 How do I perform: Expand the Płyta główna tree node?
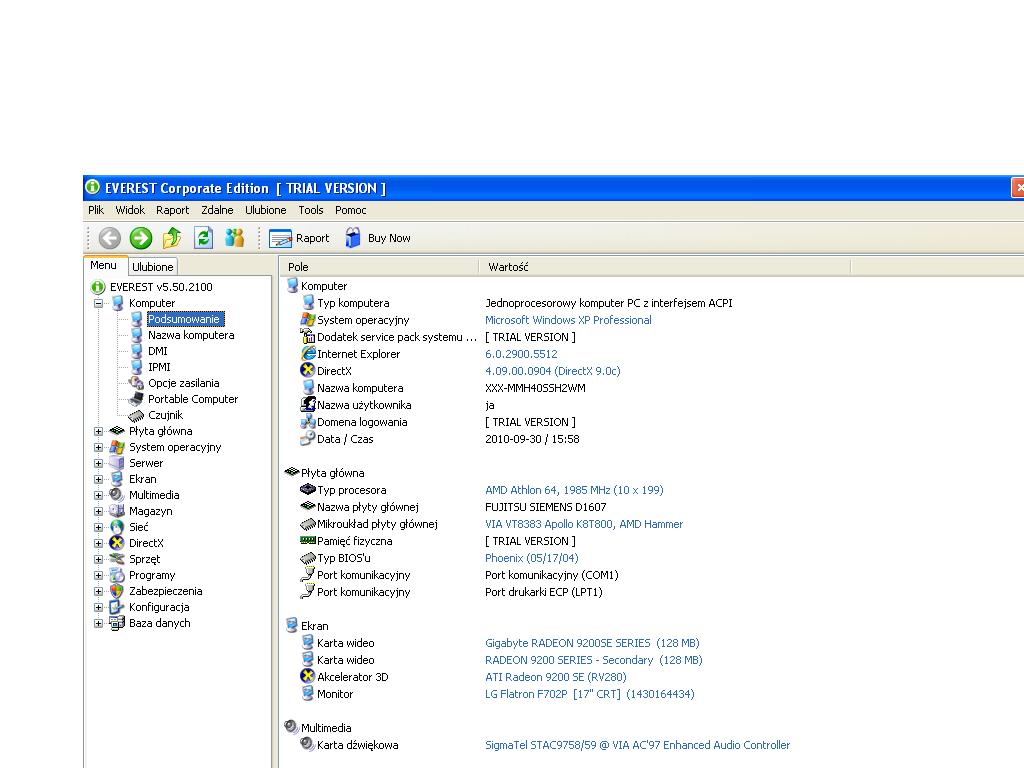point(98,432)
